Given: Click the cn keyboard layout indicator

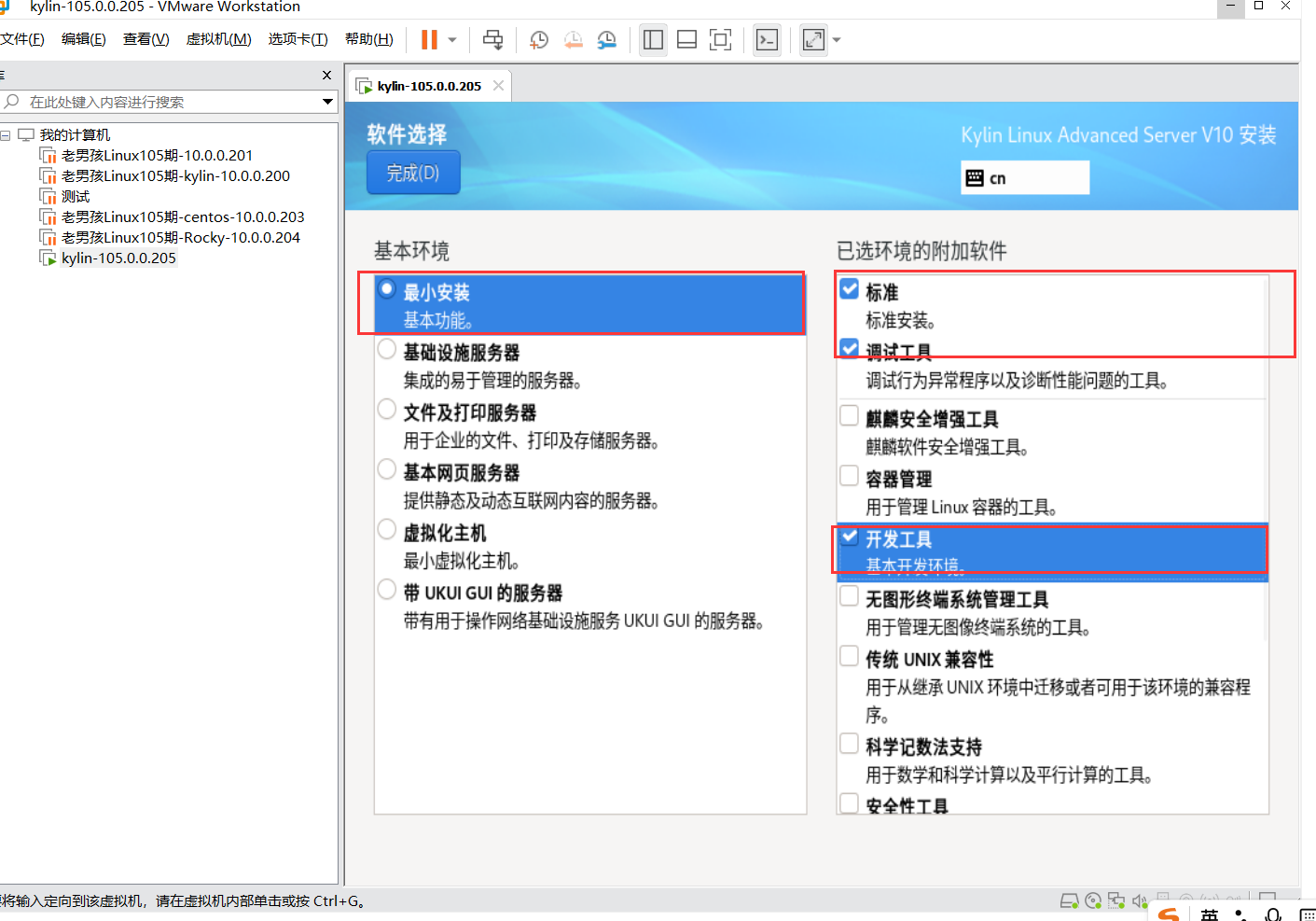Looking at the screenshot, I should click(1025, 177).
